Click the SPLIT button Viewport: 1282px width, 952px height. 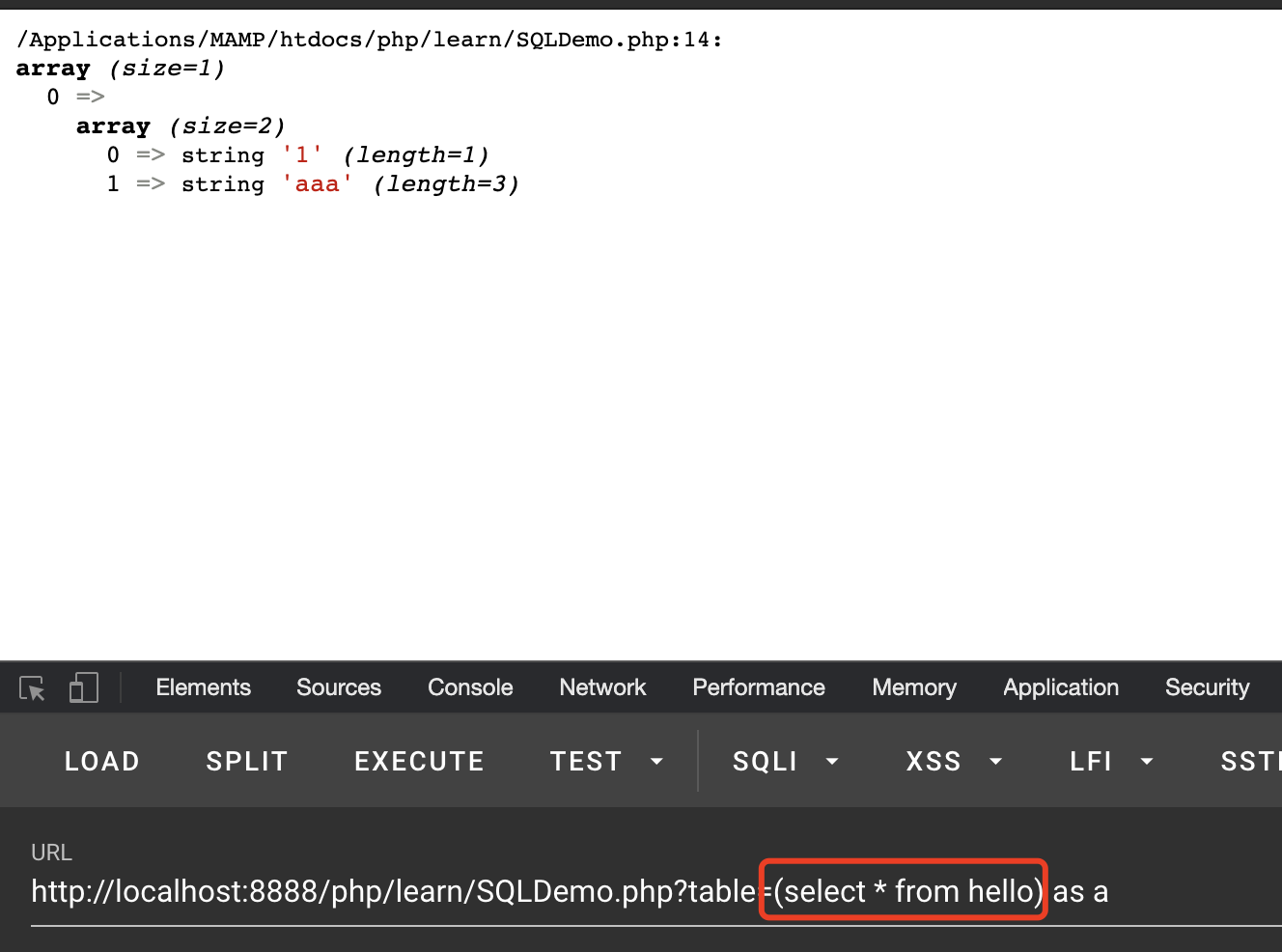pos(247,762)
